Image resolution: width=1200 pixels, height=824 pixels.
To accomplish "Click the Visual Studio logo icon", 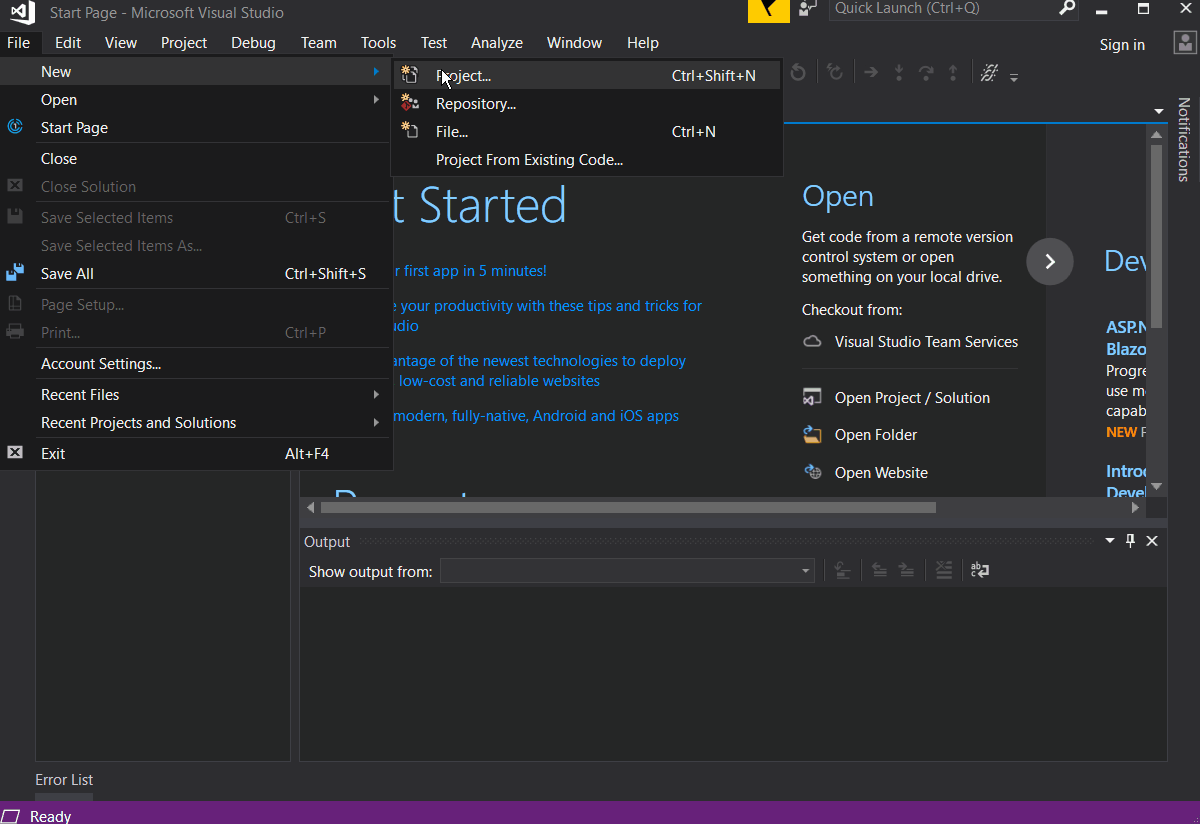I will click(x=23, y=12).
